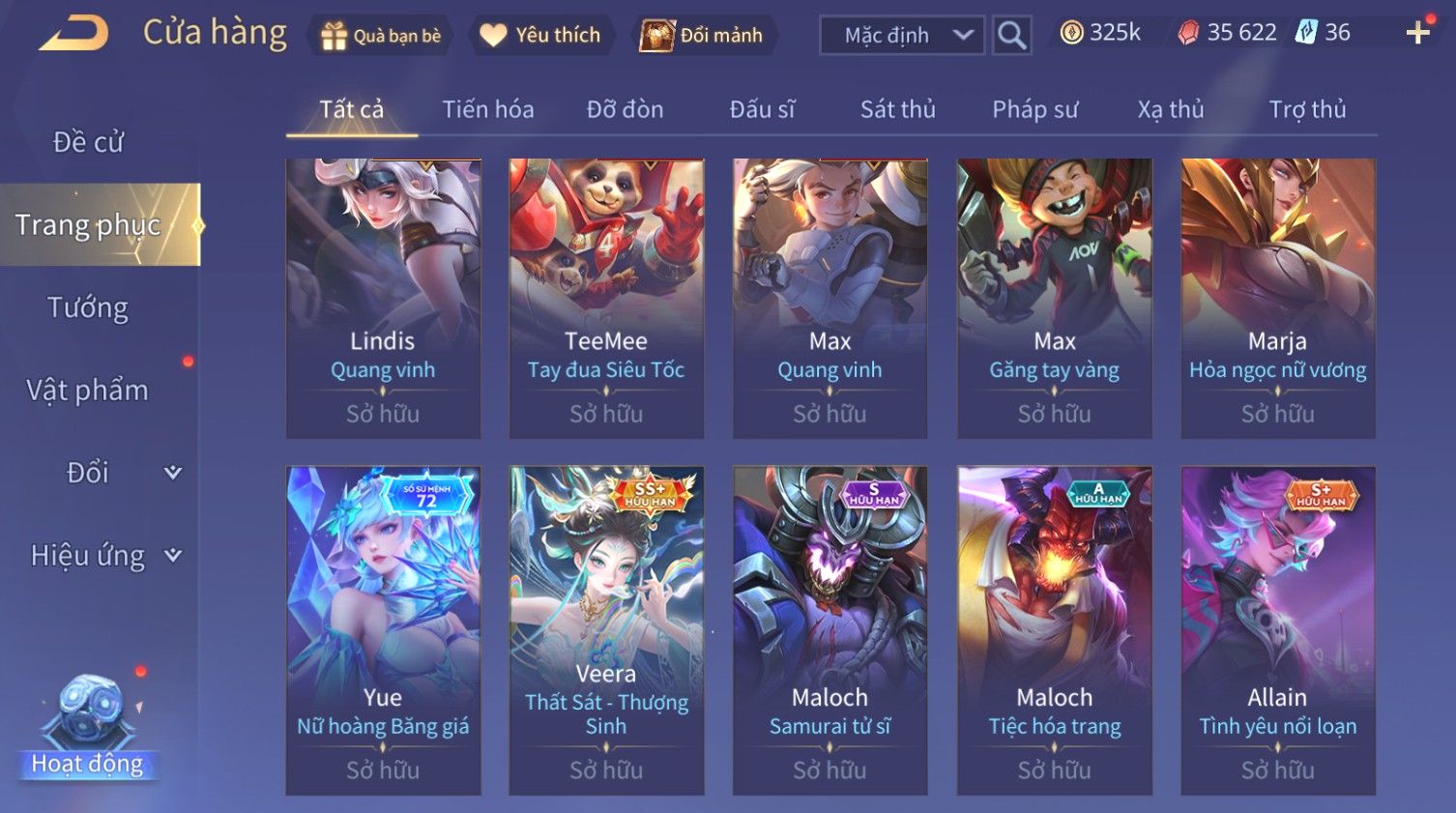
Task: Select Tướng in the sidebar
Action: click(88, 307)
